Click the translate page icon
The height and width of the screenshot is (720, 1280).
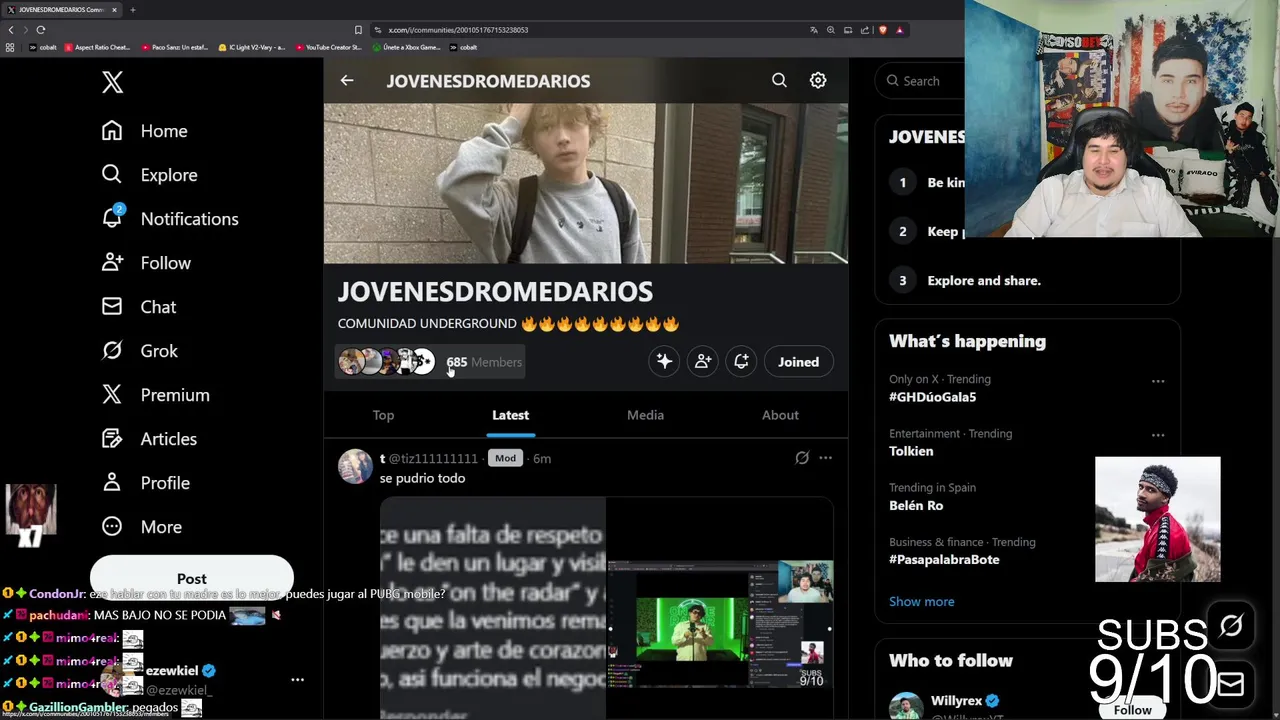point(814,30)
